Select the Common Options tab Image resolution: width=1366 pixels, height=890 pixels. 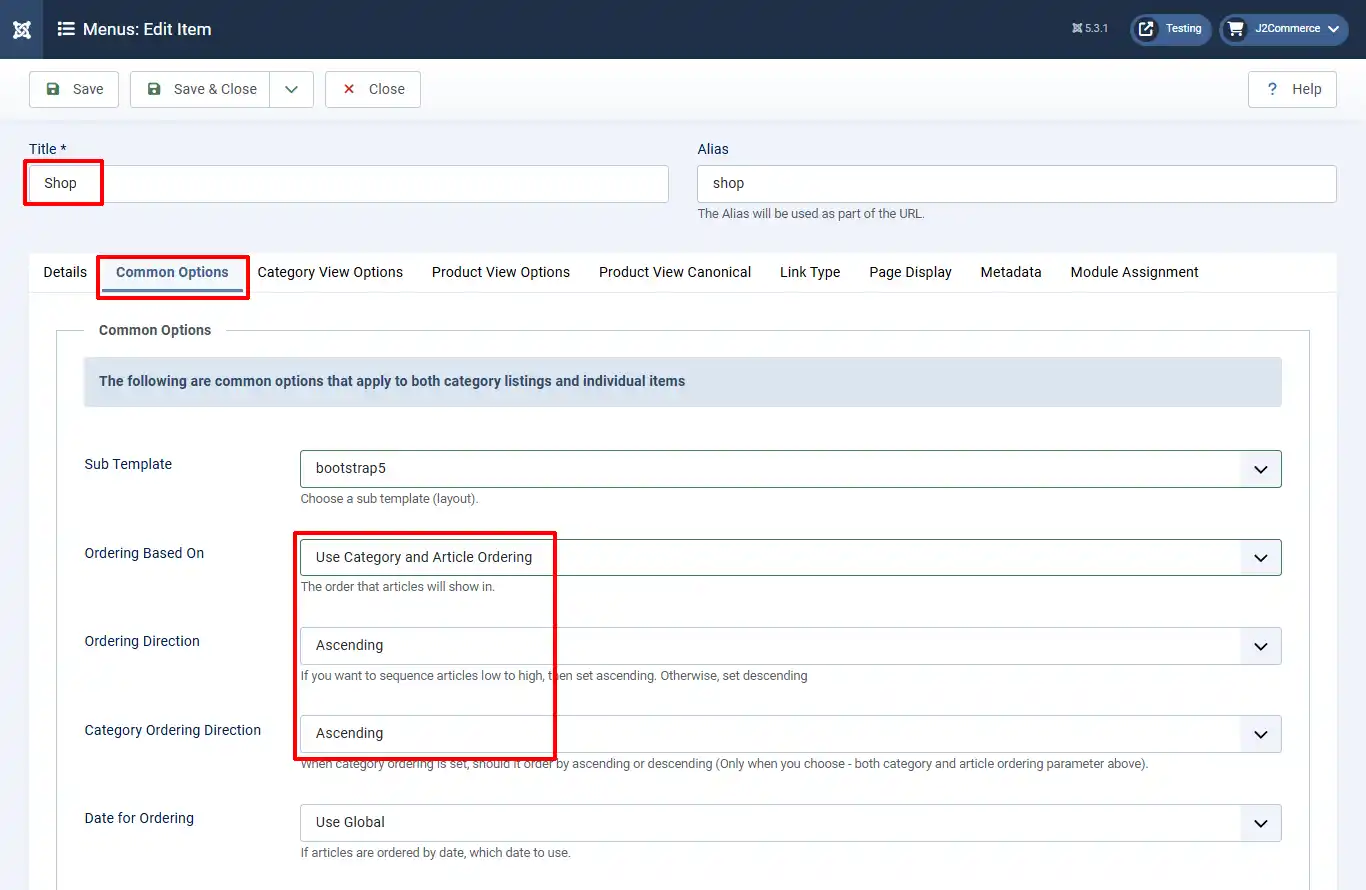172,272
